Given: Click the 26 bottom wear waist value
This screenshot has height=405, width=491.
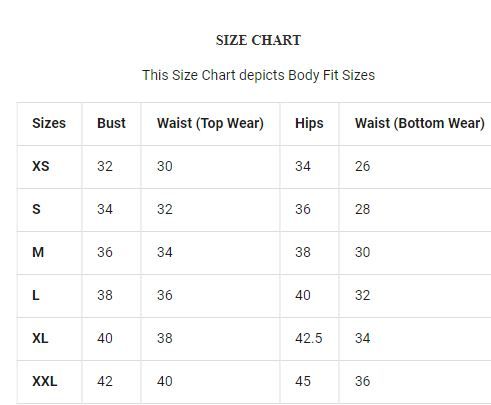Looking at the screenshot, I should click(362, 166).
